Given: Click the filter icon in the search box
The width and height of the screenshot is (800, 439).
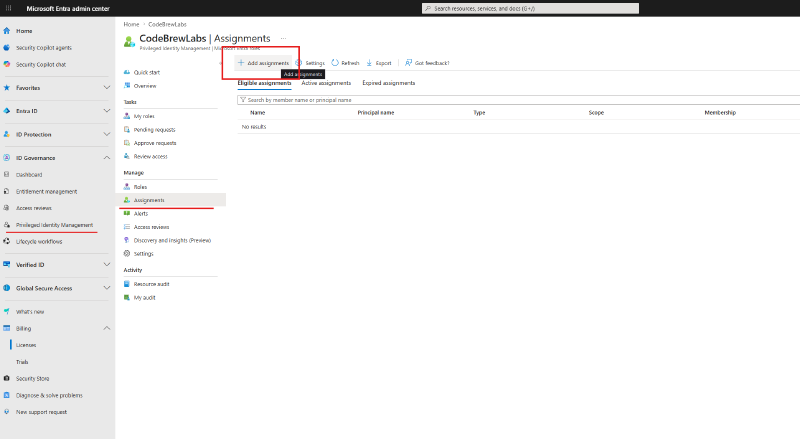Looking at the screenshot, I should coord(243,100).
